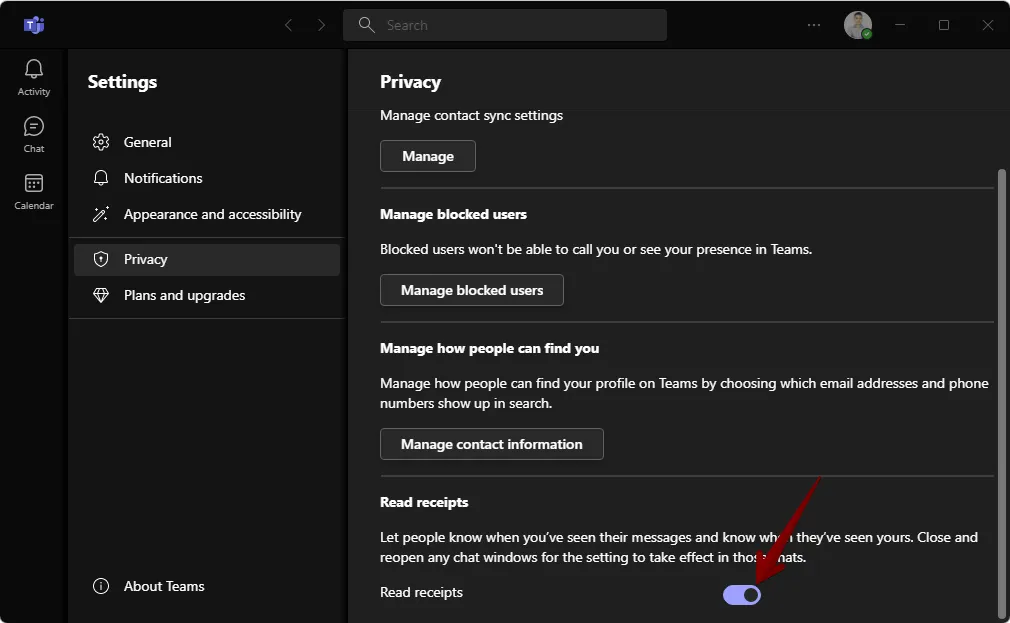This screenshot has width=1010, height=623.
Task: Switch to the Chat icon
Action: [x=33, y=128]
